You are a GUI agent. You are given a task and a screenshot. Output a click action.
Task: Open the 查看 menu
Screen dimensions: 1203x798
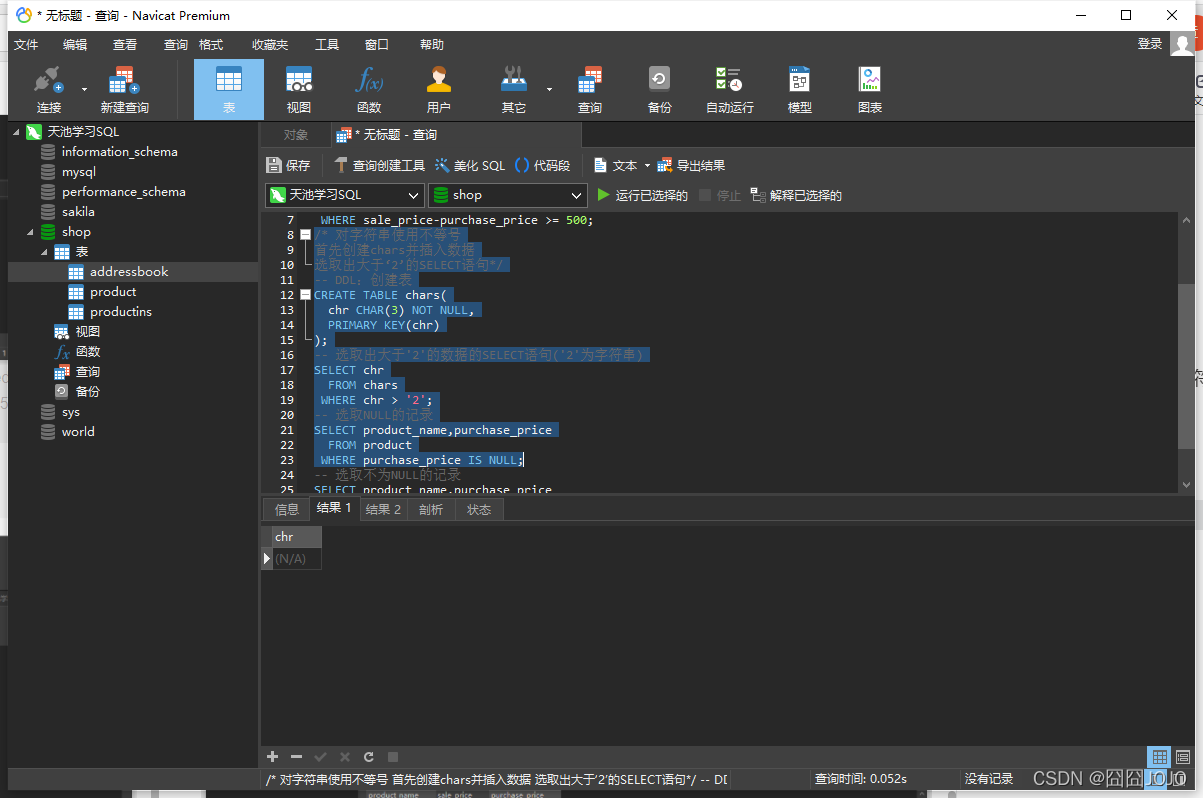tap(125, 44)
